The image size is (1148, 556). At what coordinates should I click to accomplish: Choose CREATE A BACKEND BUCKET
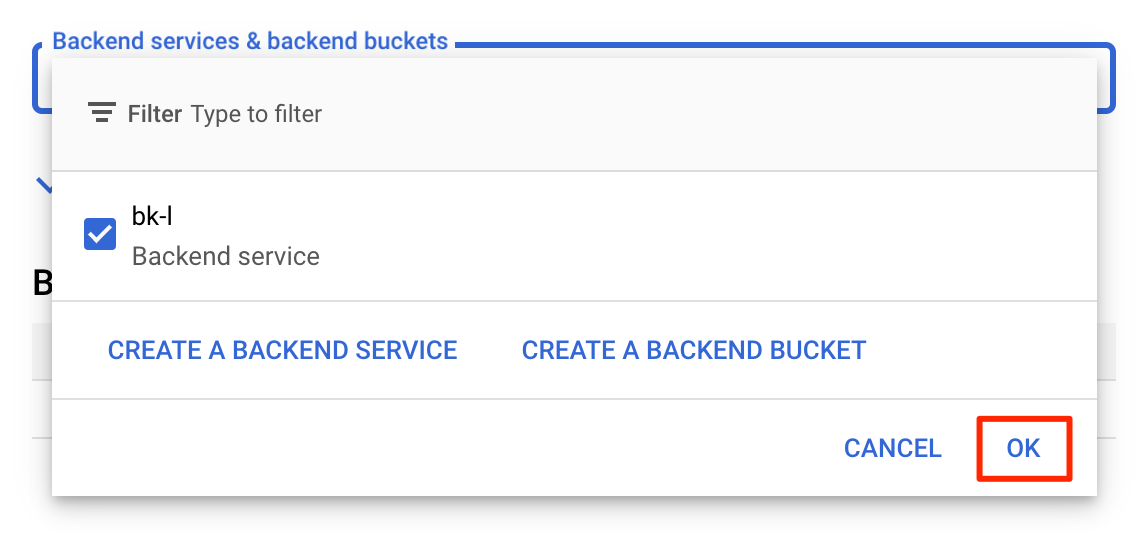[693, 350]
